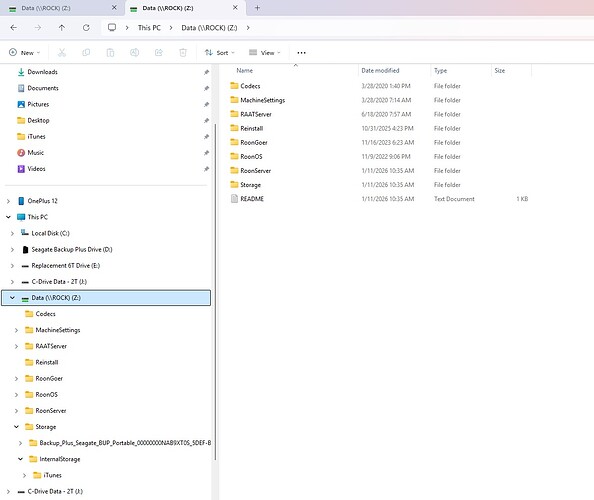Open iTunes in Quick access
This screenshot has width=594, height=500.
[x=36, y=136]
